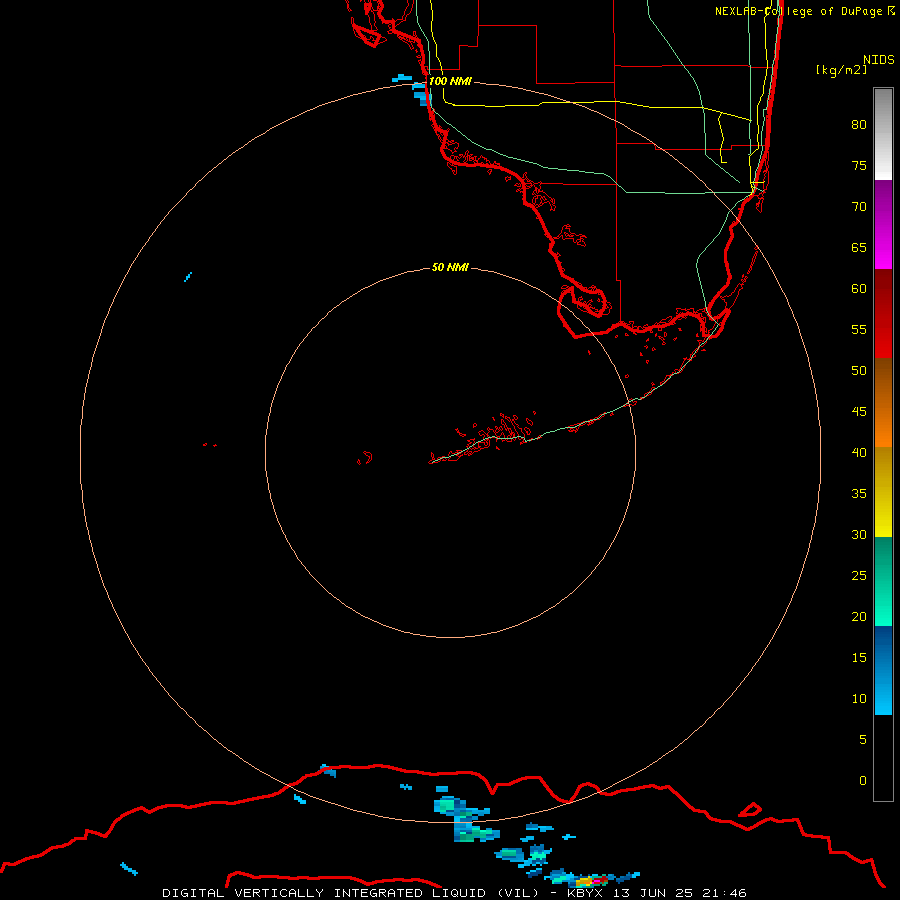Select the 100 NMI range ring label

[x=450, y=81]
